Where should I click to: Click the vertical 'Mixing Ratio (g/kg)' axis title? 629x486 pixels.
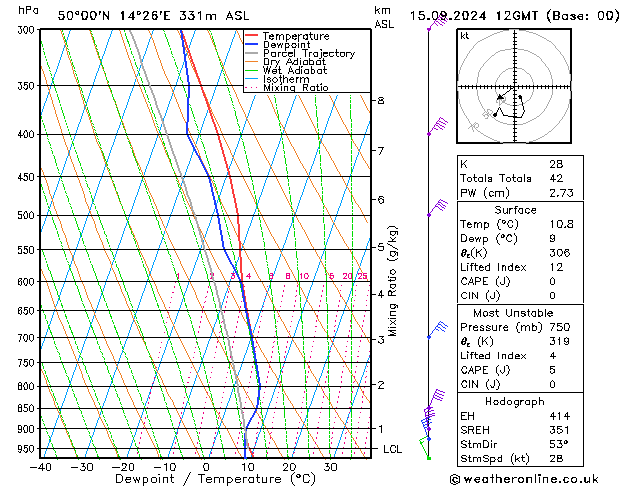click(392, 281)
